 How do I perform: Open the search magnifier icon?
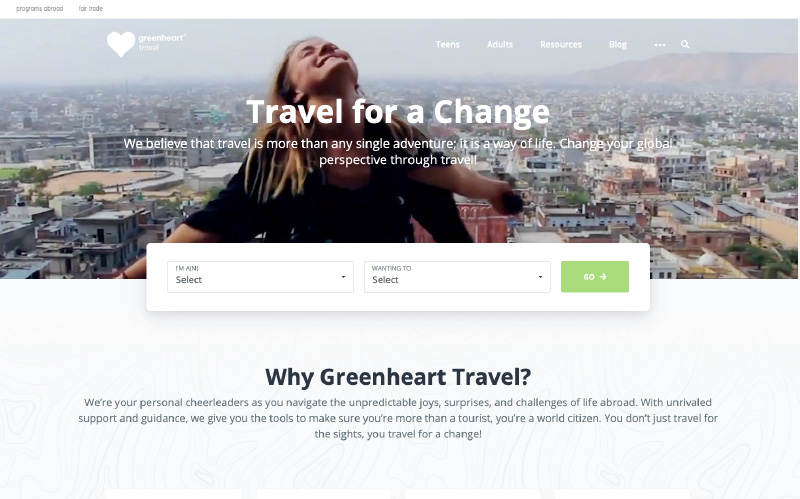pos(685,44)
